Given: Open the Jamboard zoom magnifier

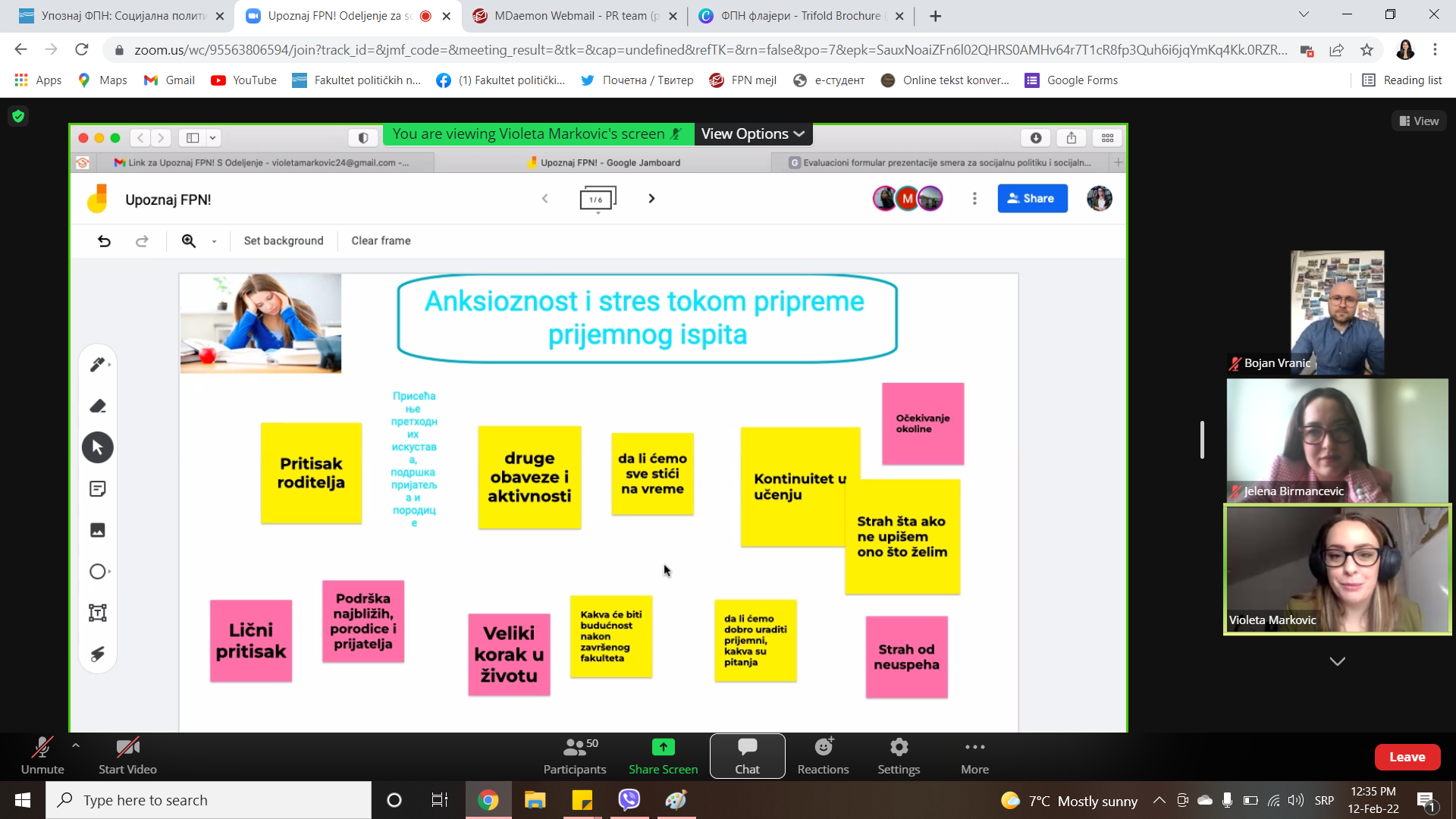Looking at the screenshot, I should coord(189,241).
